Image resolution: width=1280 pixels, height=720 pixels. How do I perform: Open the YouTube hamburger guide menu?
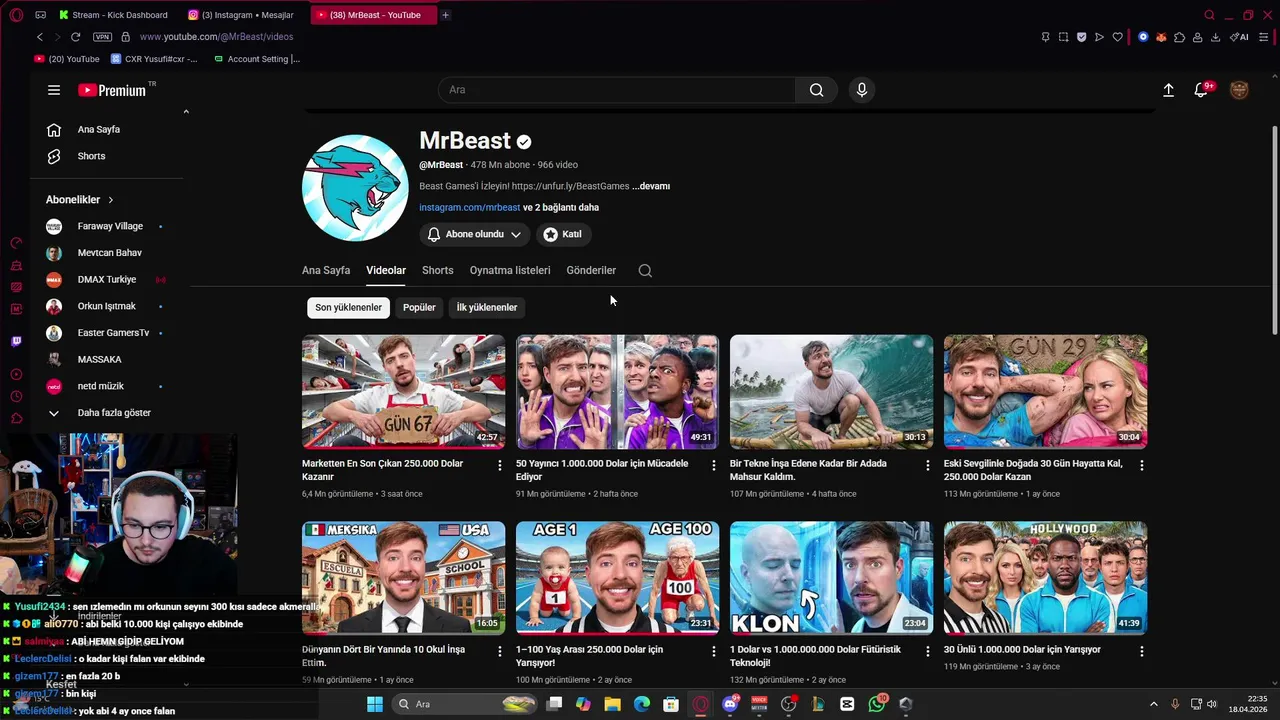coord(54,90)
